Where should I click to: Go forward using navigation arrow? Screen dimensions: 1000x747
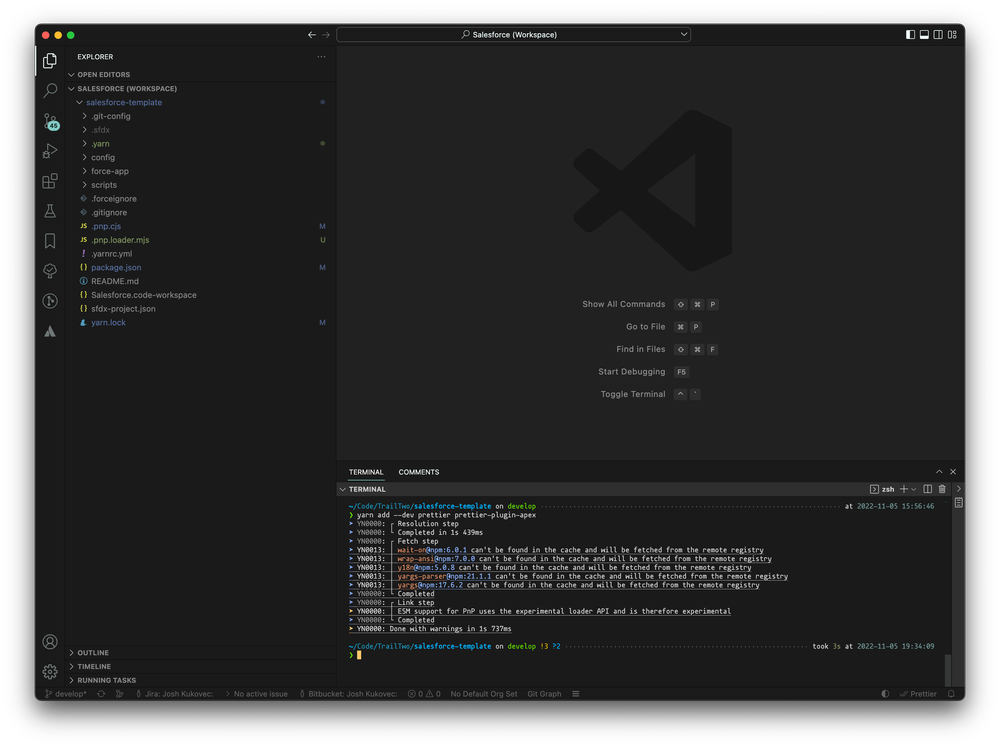point(326,34)
